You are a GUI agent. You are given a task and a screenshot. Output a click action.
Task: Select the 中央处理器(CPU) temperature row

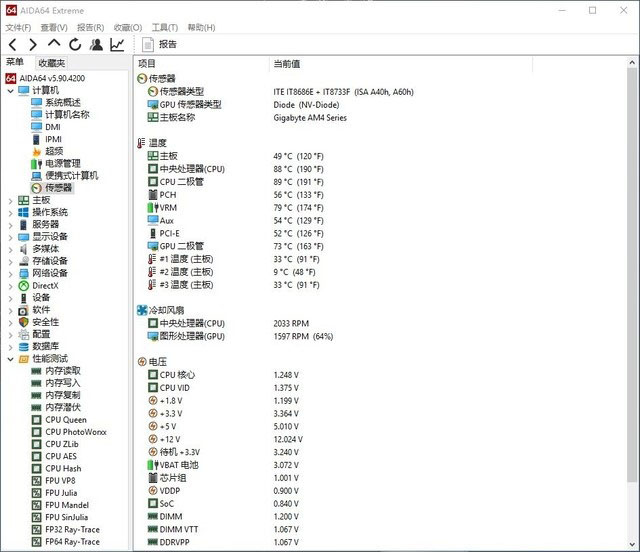[x=235, y=169]
